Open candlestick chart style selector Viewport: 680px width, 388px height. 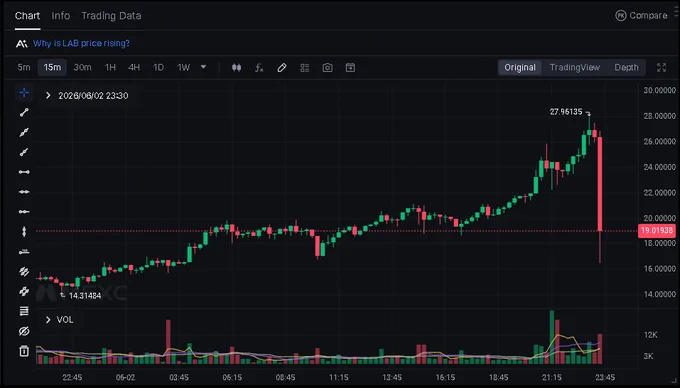[236, 68]
